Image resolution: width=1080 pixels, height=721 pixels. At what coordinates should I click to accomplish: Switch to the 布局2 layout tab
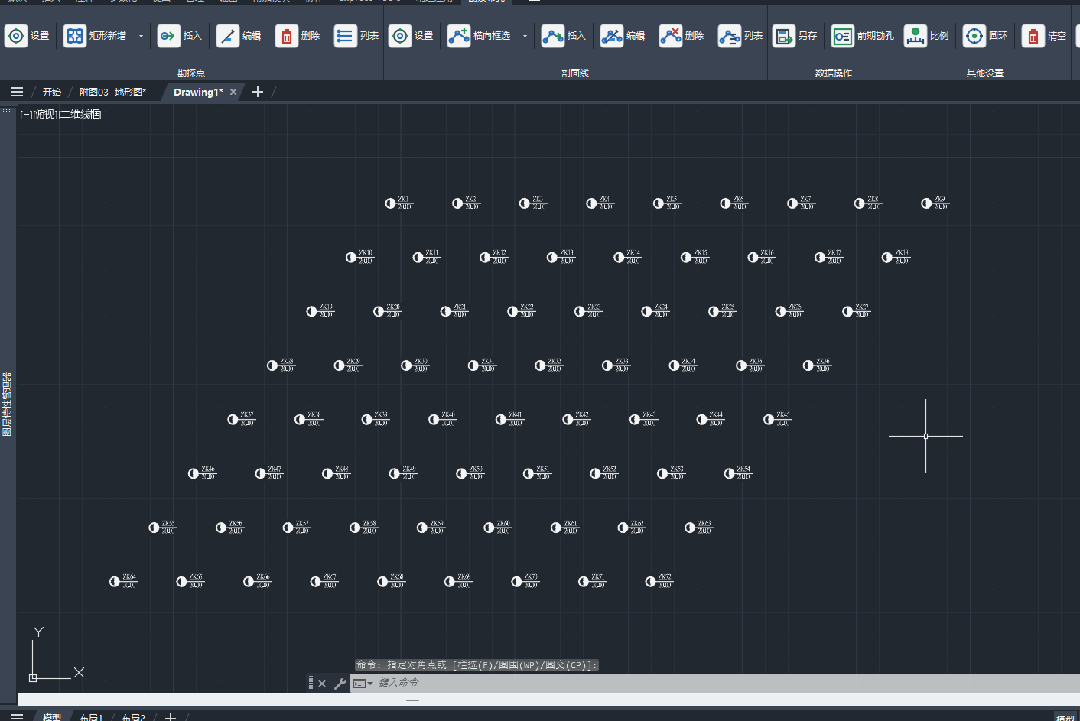tap(134, 717)
